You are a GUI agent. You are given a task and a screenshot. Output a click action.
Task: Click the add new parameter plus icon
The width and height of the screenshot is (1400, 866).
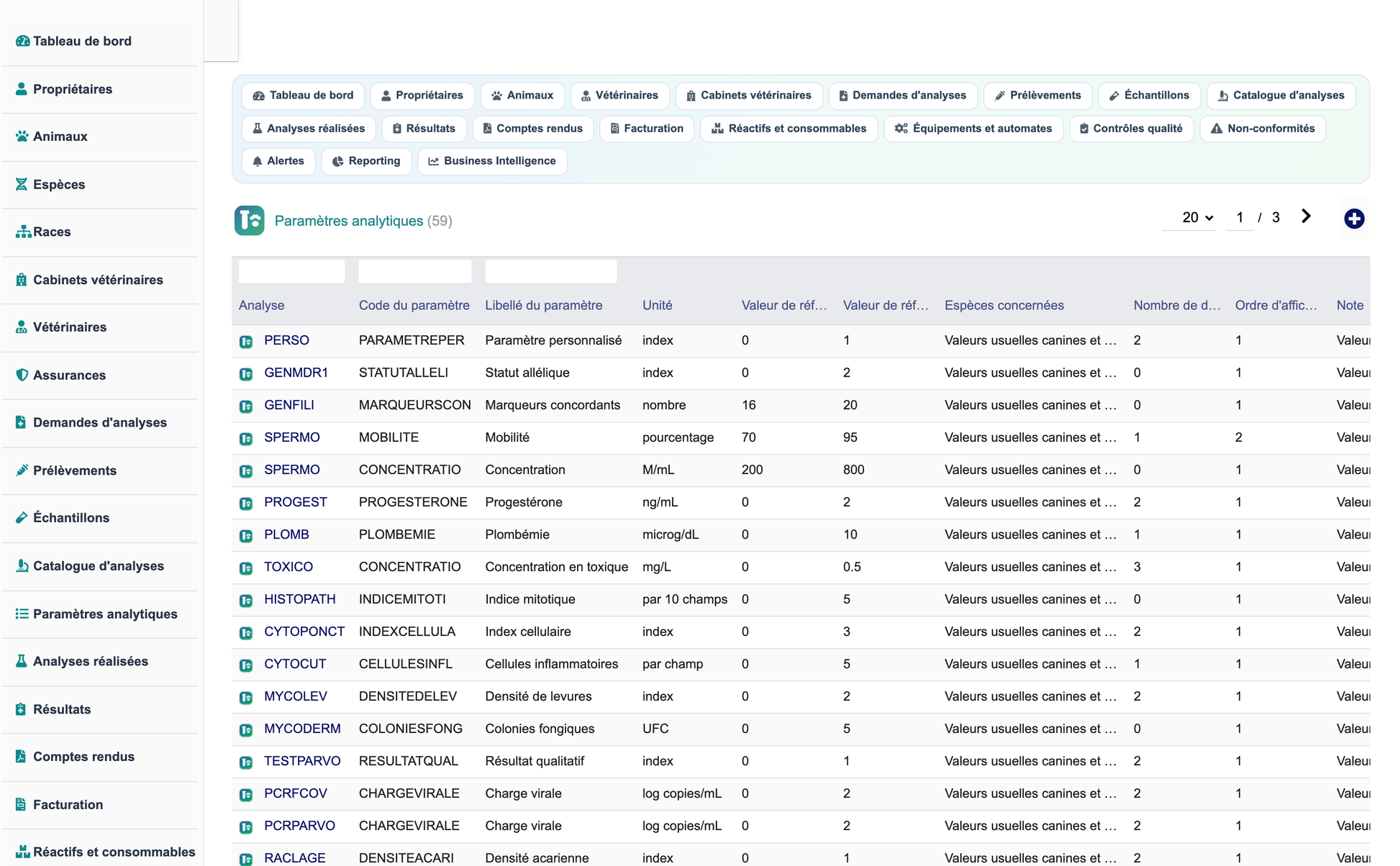pyautogui.click(x=1354, y=219)
